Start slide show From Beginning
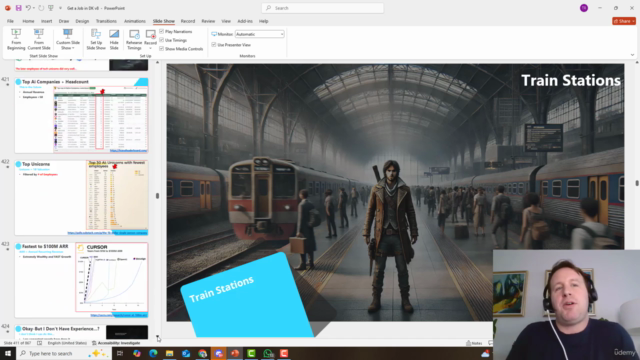The width and height of the screenshot is (640, 360). point(16,40)
